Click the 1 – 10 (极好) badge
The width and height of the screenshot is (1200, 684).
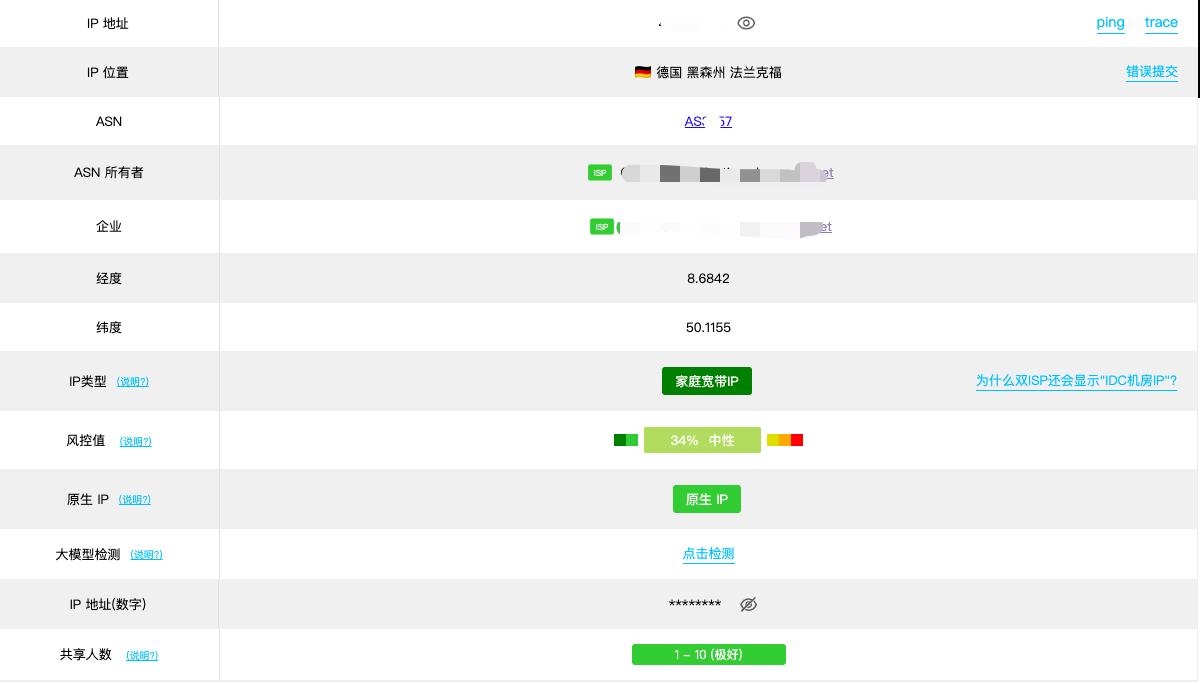(x=709, y=654)
